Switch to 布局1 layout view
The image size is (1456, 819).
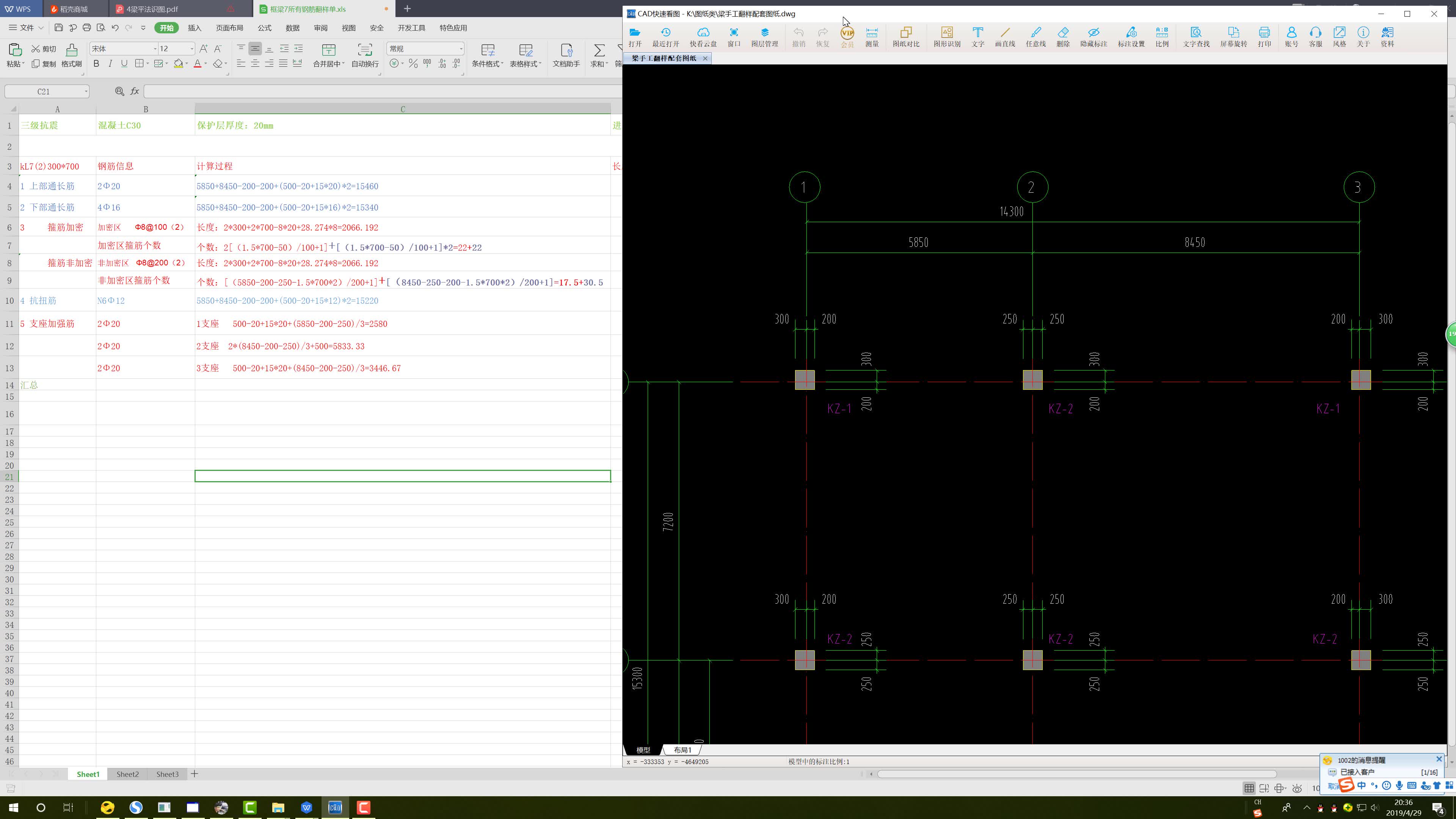682,750
